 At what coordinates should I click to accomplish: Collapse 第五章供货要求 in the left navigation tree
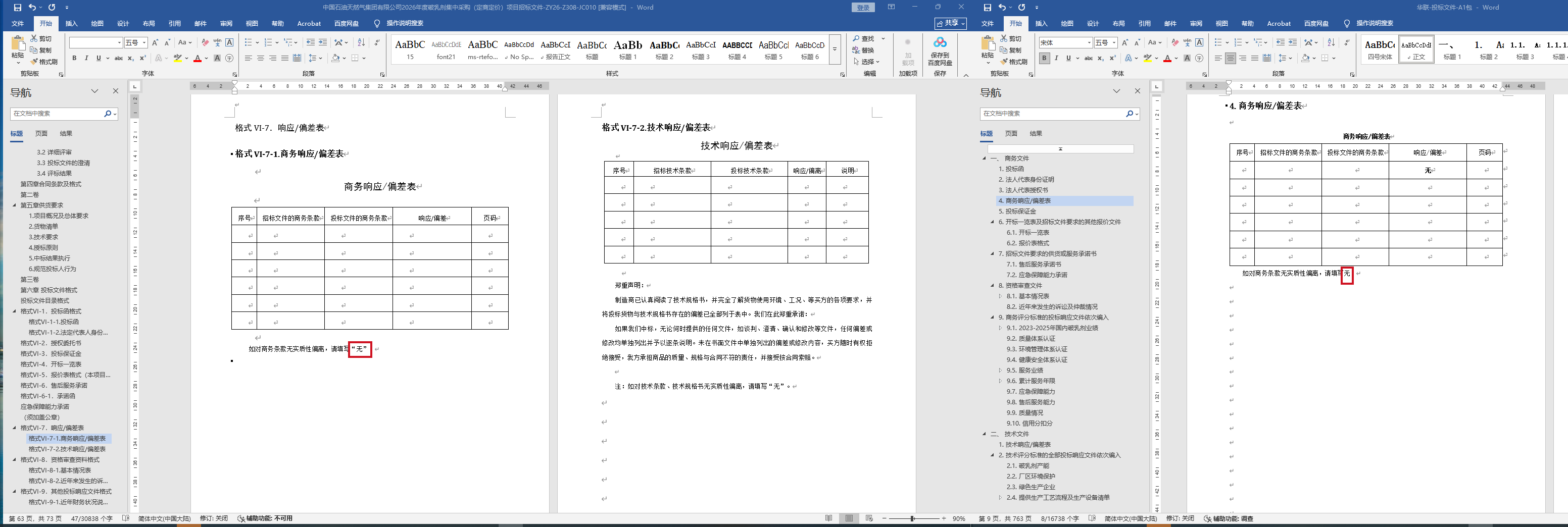15,205
